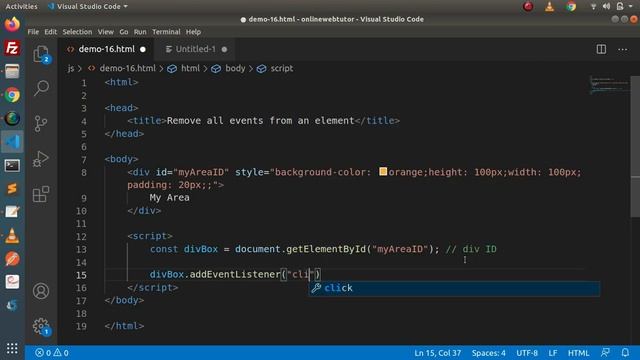Click the div ID comment on line 13
The width and height of the screenshot is (640, 360).
471,249
